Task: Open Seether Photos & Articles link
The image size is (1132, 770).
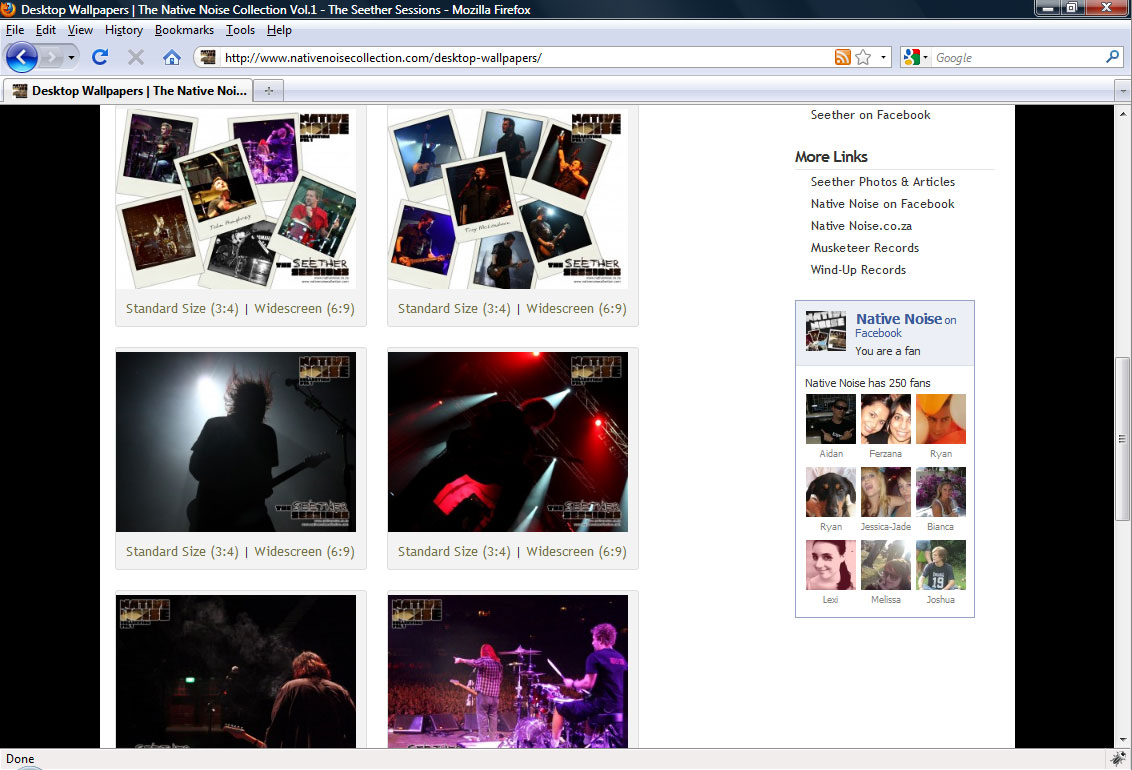Action: point(882,182)
